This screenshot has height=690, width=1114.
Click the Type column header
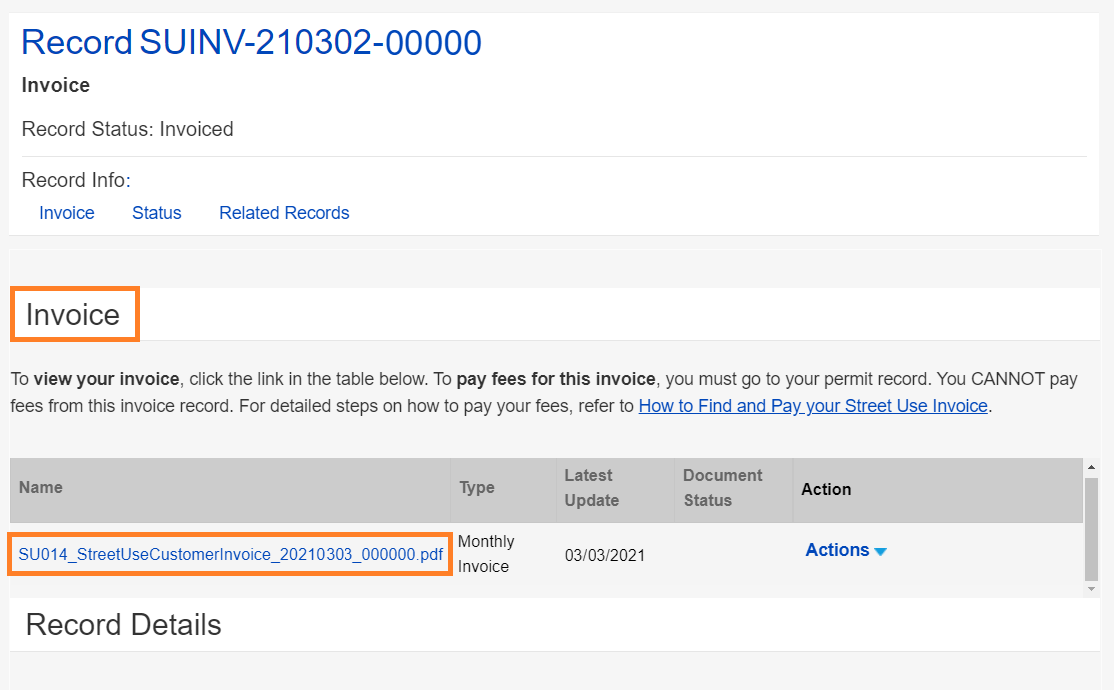pos(477,488)
